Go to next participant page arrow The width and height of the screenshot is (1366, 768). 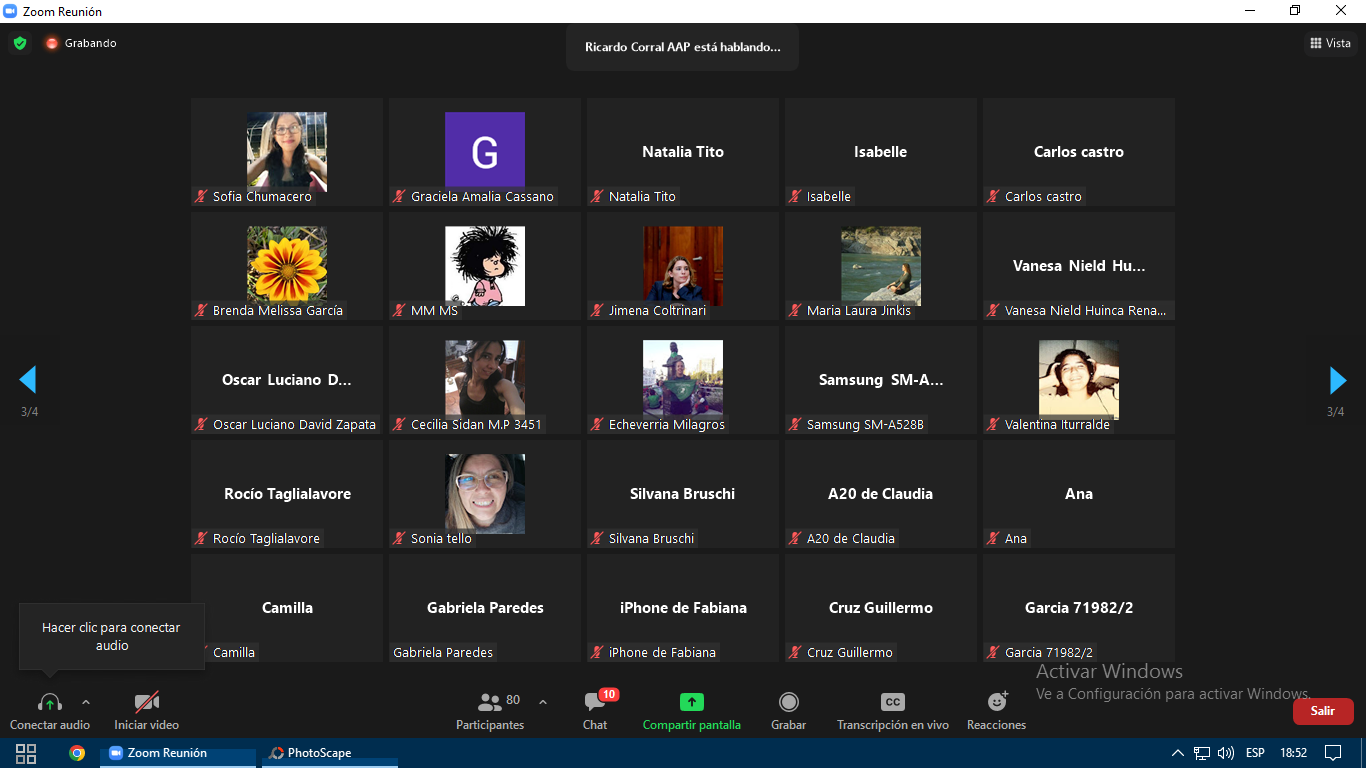1337,379
